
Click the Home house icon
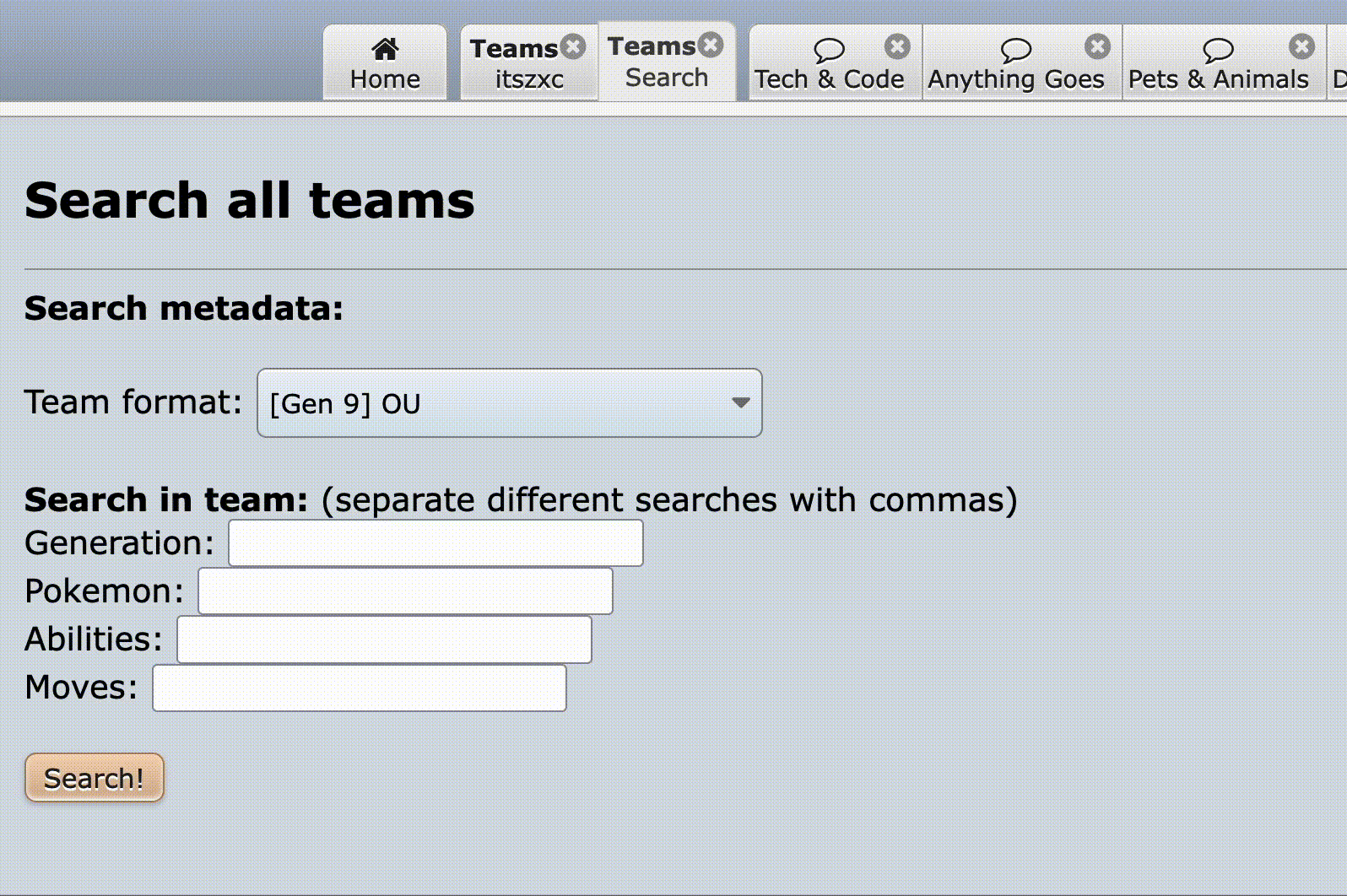385,49
